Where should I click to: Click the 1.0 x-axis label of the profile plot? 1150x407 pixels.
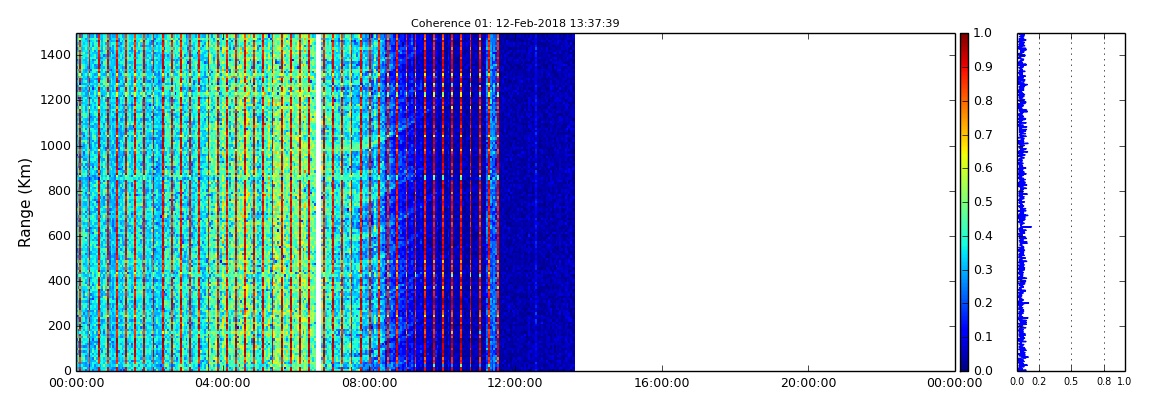1124,381
